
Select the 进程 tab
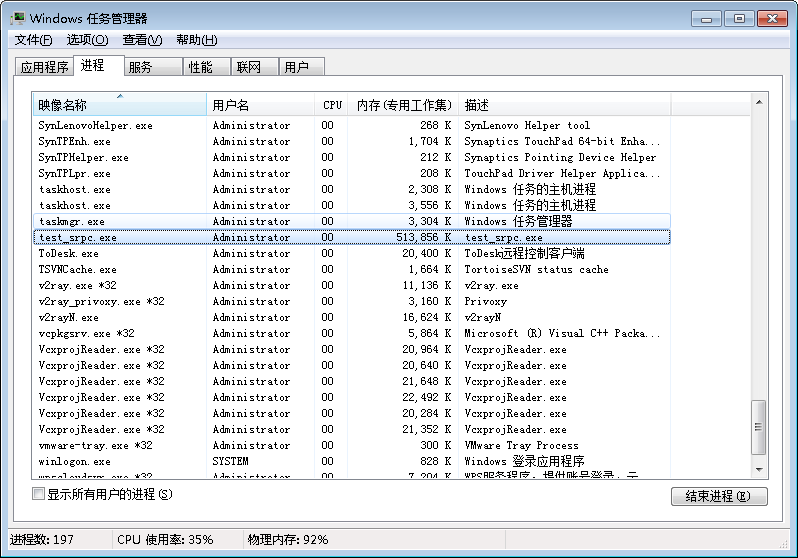point(99,65)
